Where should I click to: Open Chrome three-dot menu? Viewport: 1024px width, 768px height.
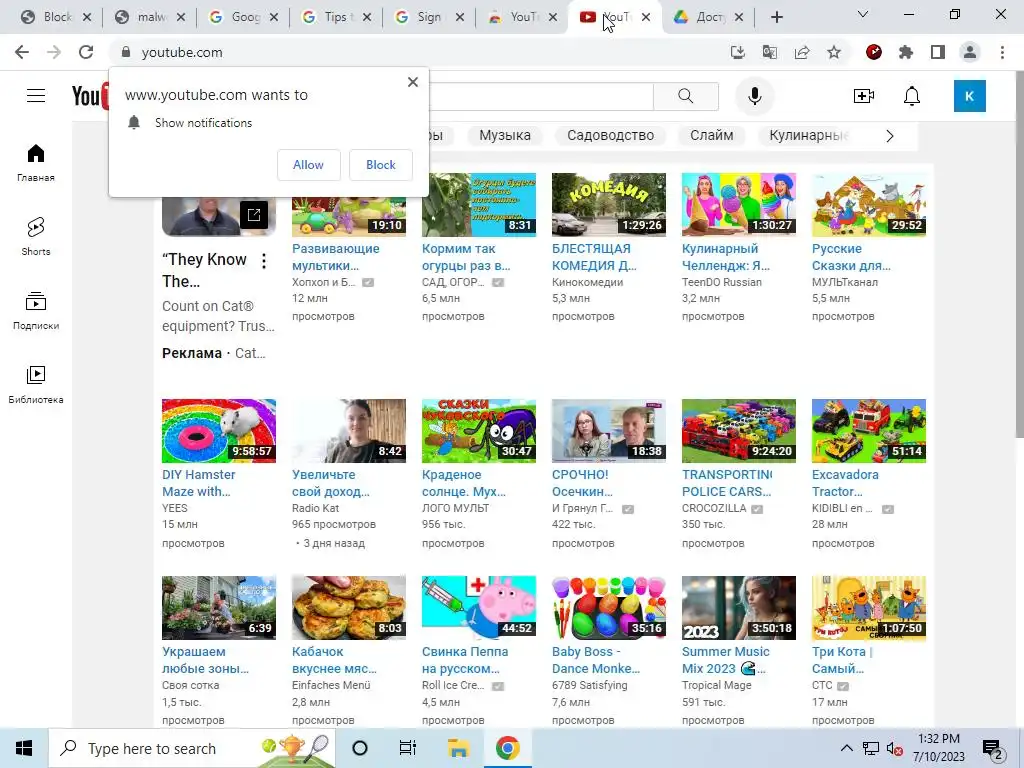[1002, 52]
